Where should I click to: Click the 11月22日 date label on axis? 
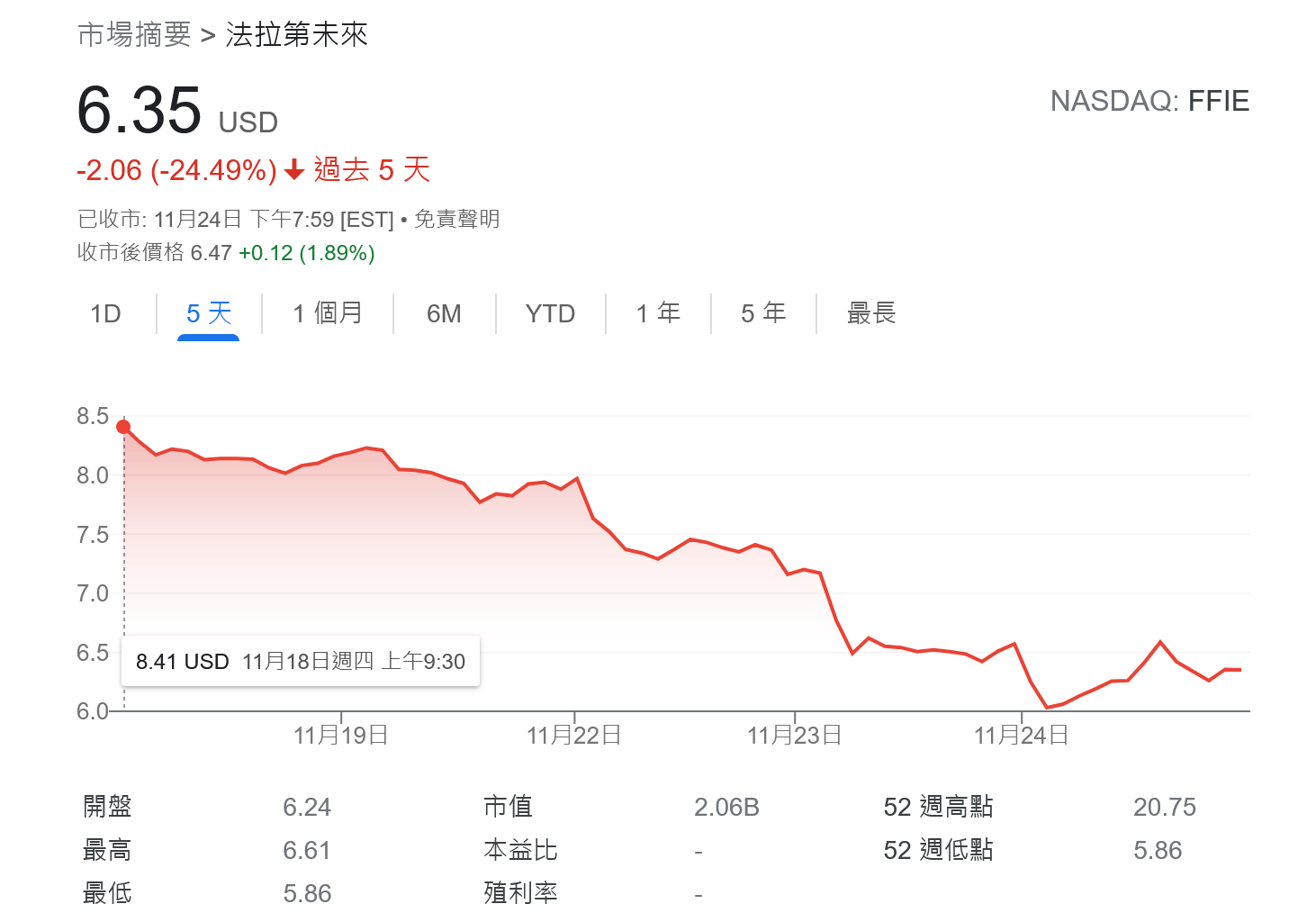(x=573, y=736)
